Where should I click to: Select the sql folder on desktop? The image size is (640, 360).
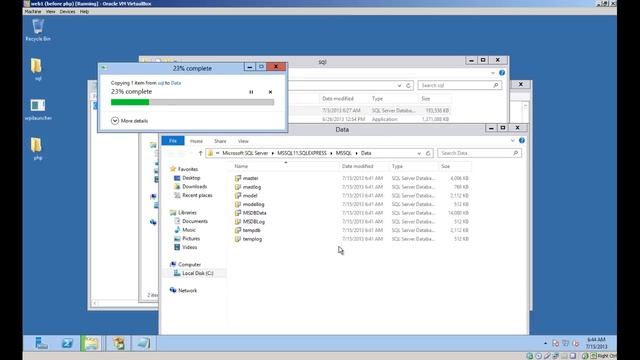pyautogui.click(x=37, y=69)
